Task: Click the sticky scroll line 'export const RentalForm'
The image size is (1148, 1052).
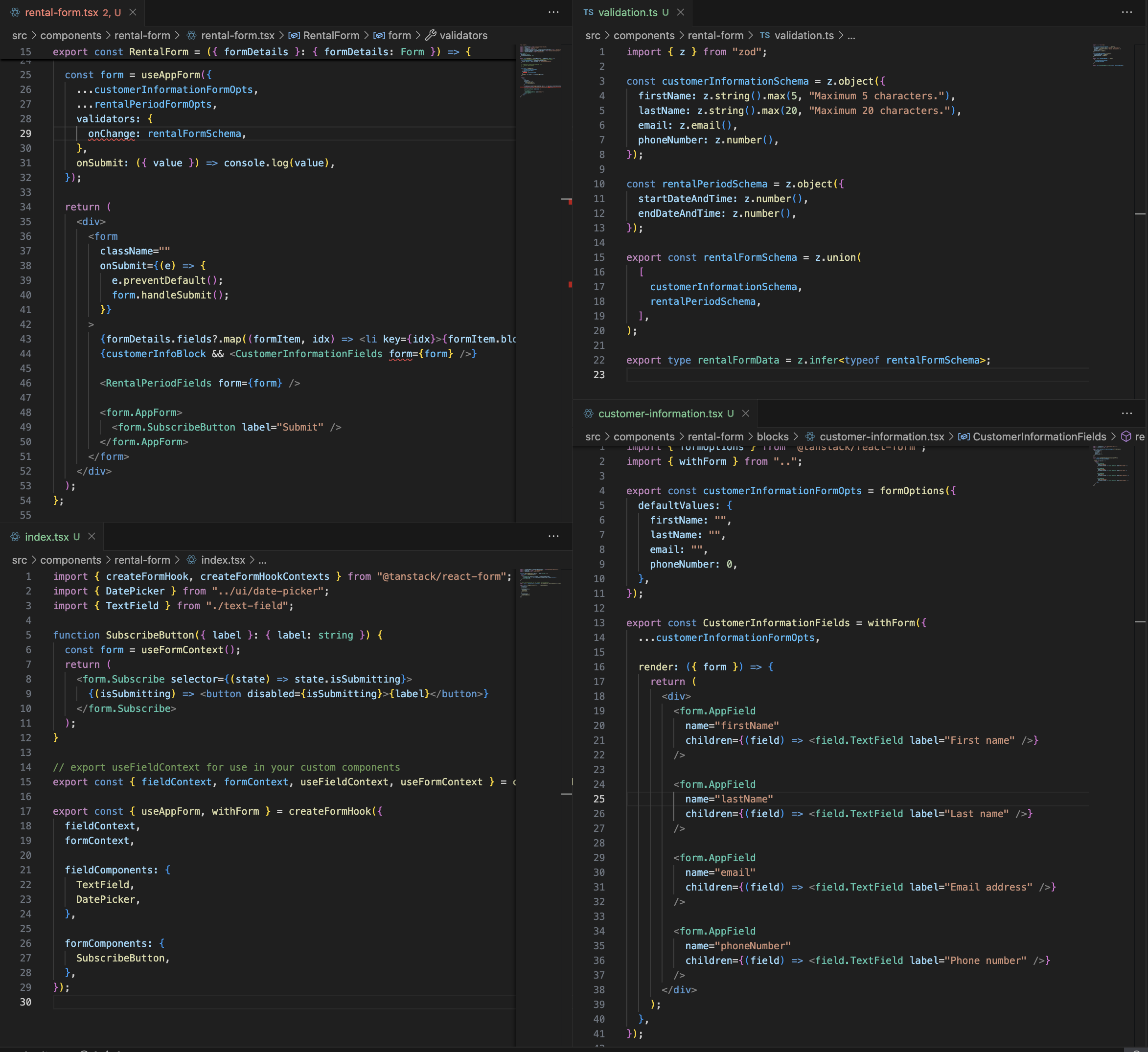Action: (x=262, y=52)
